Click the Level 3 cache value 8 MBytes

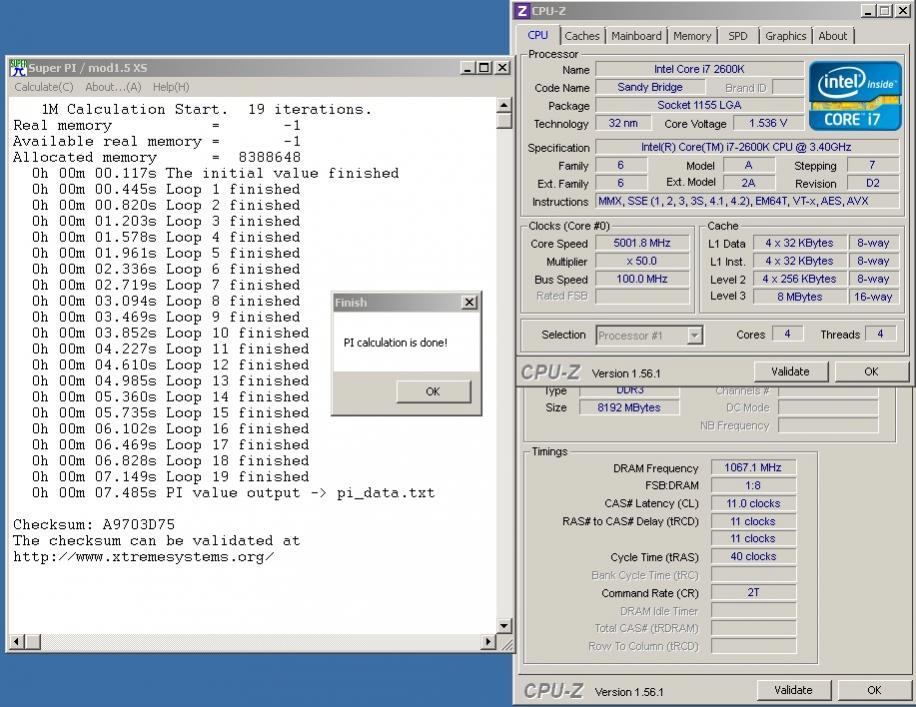point(799,297)
